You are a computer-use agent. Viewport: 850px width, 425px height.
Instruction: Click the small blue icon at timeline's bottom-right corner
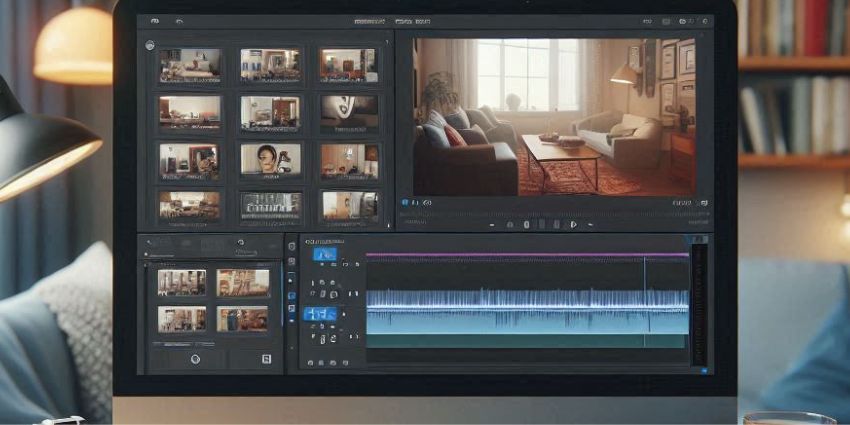(704, 371)
